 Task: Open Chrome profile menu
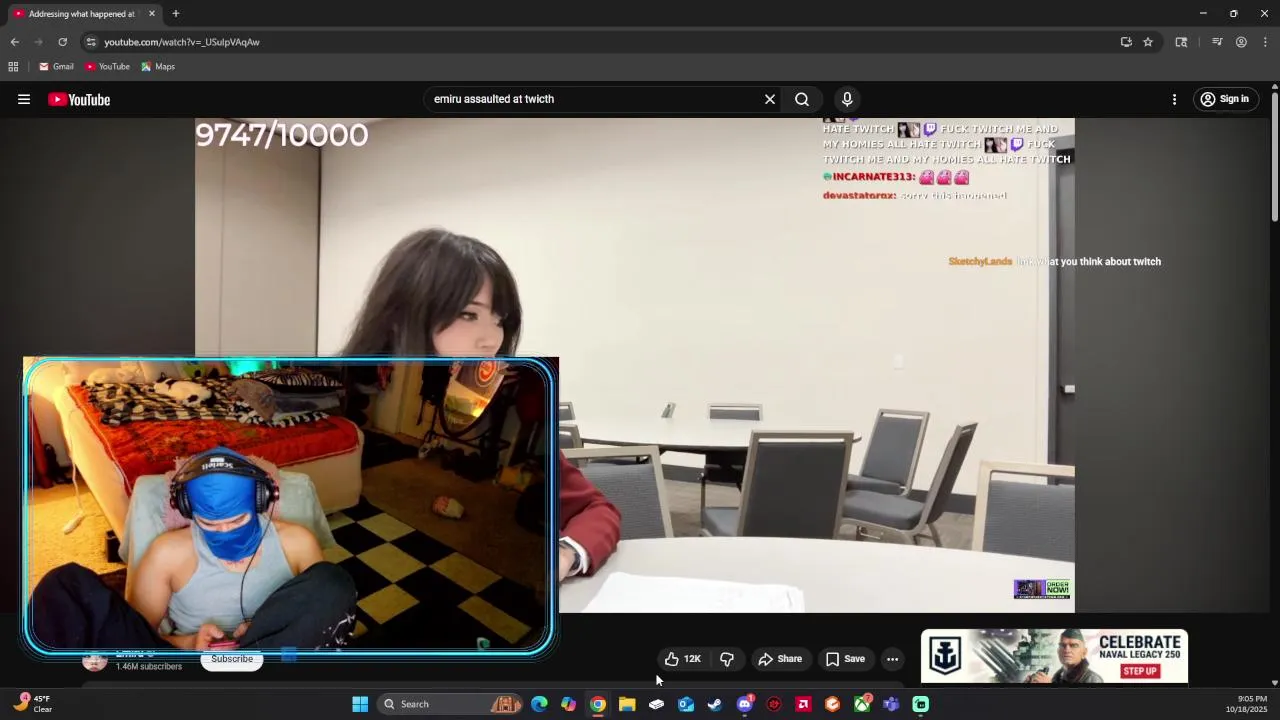1241,42
